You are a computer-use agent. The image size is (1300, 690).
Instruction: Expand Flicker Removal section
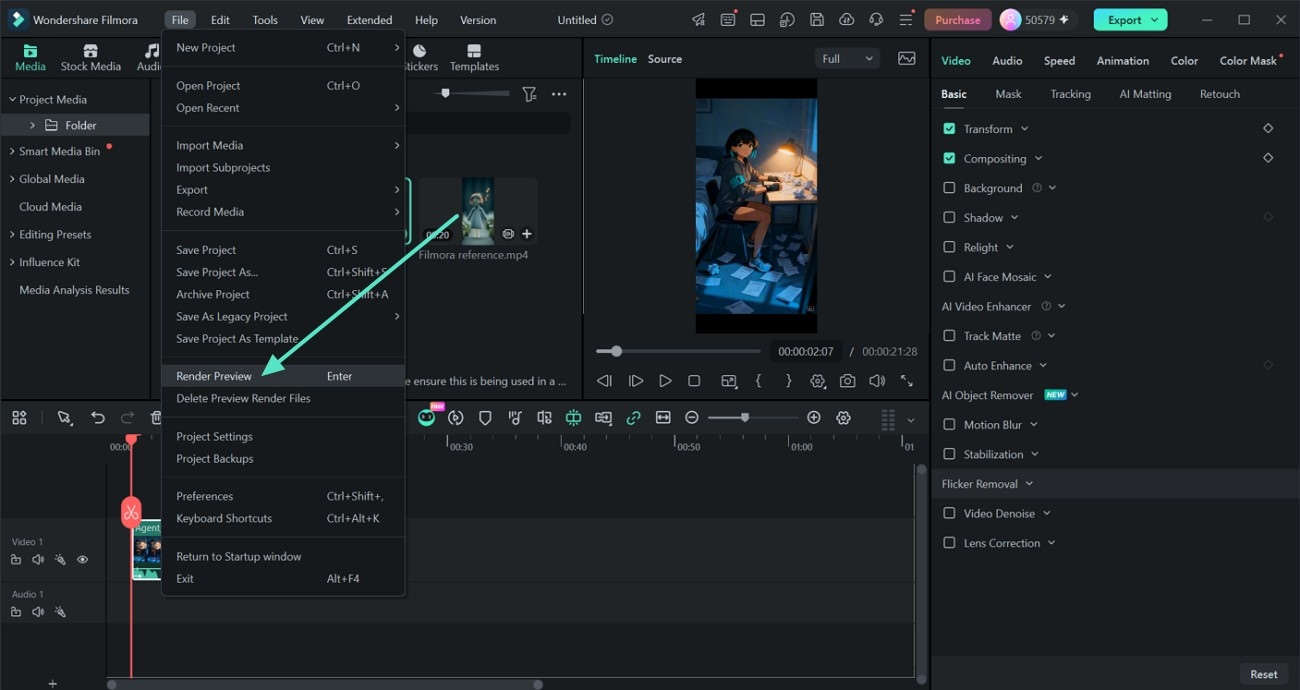(1029, 484)
